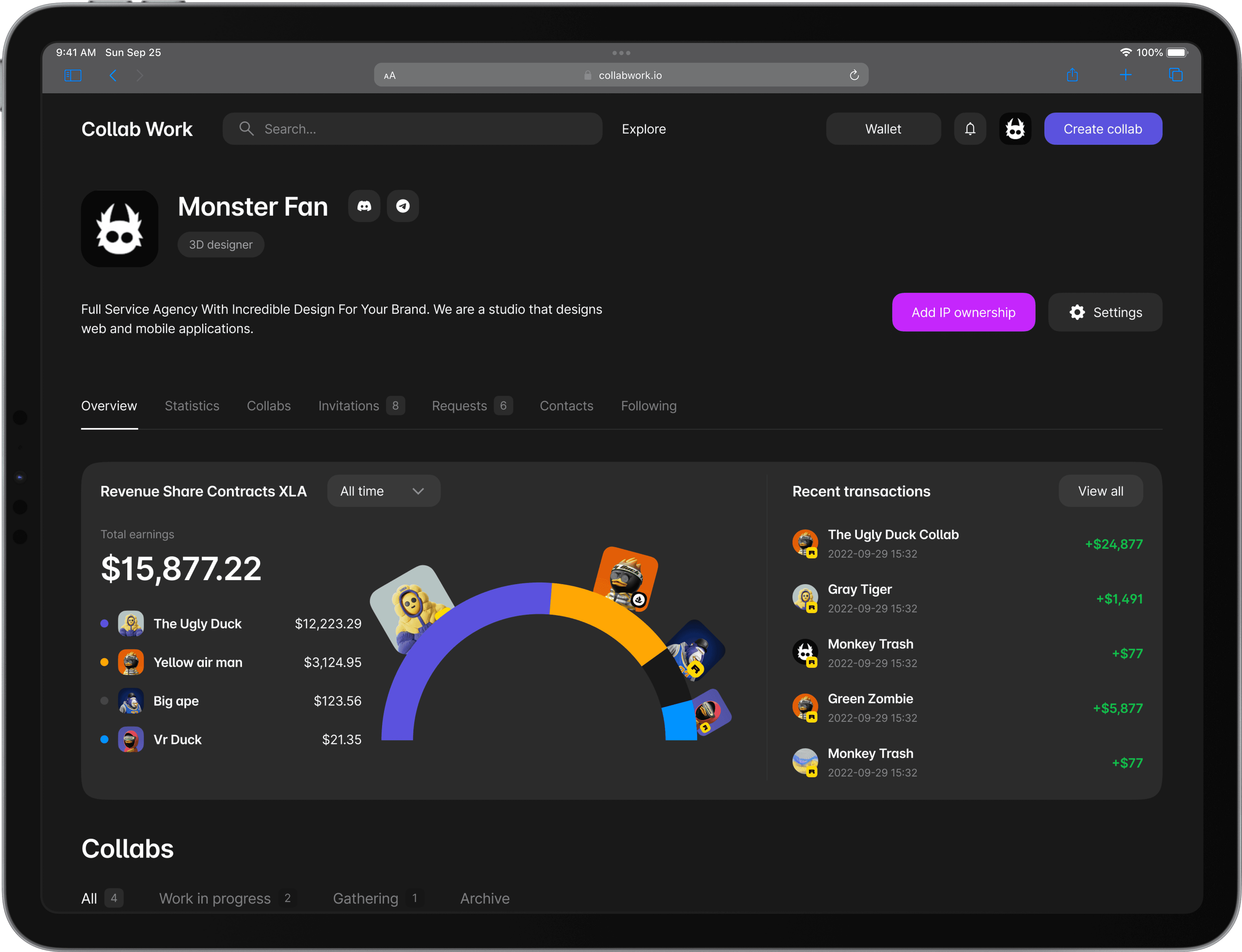The image size is (1242, 952).
Task: Open Safari tab overview icon
Action: 1176,75
